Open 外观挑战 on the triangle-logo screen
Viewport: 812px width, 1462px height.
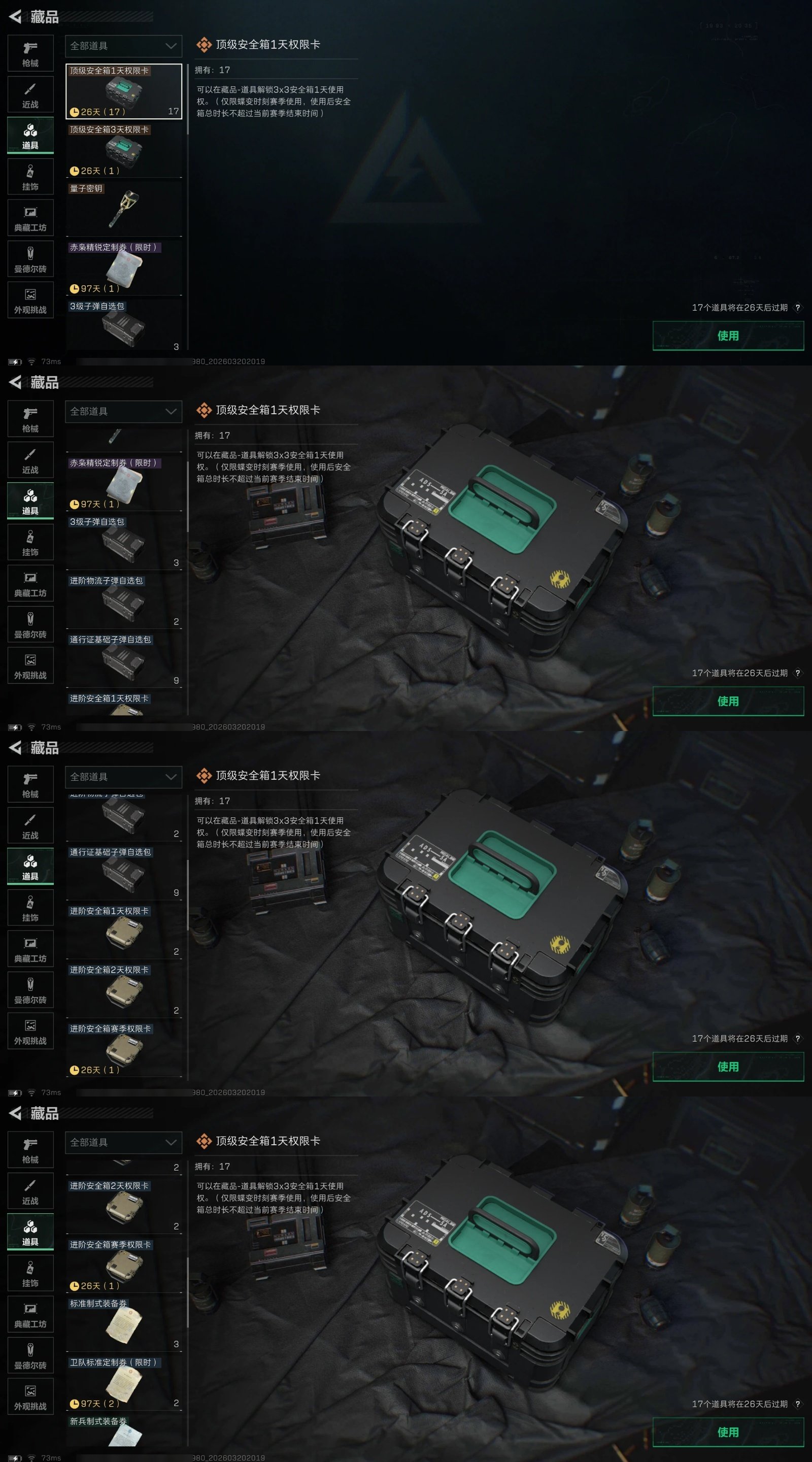30,300
